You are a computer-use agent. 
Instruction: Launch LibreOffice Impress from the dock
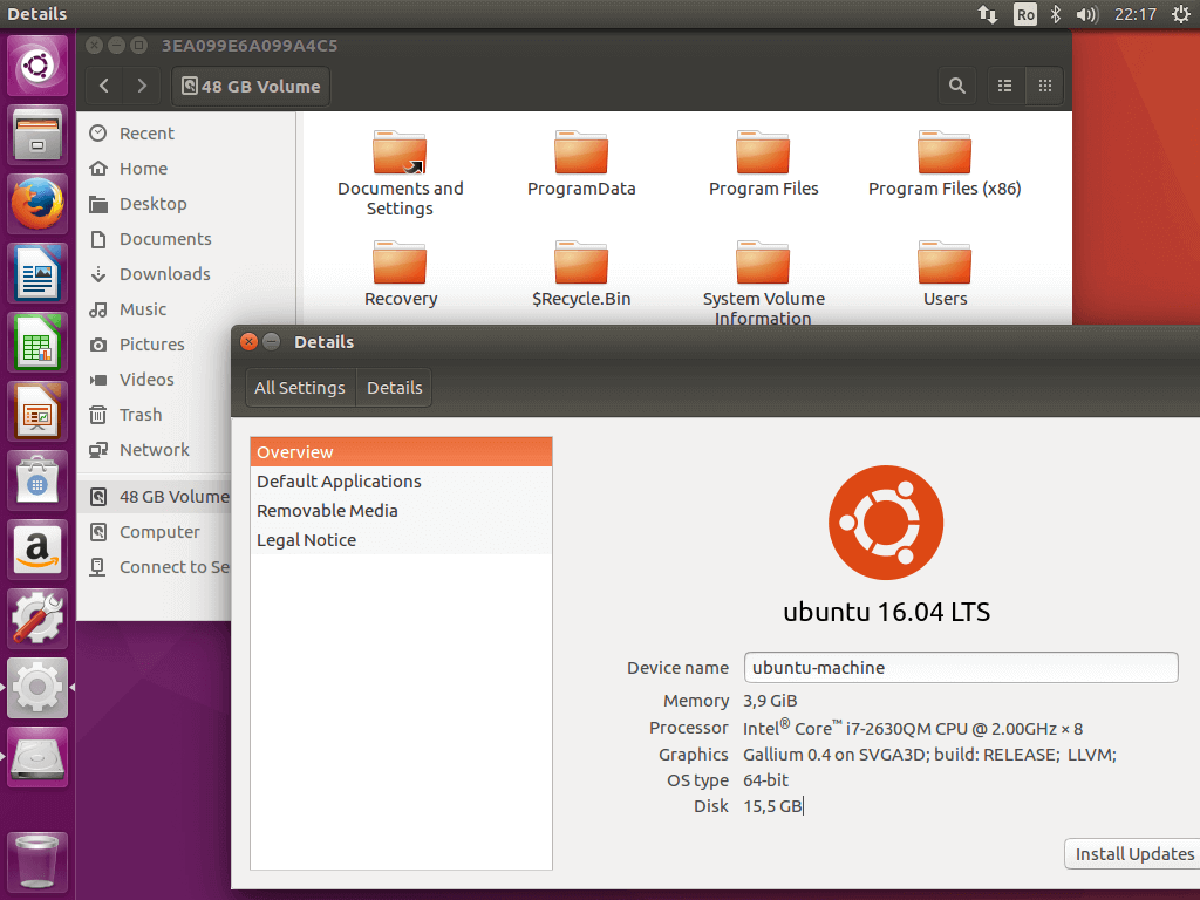coord(38,411)
